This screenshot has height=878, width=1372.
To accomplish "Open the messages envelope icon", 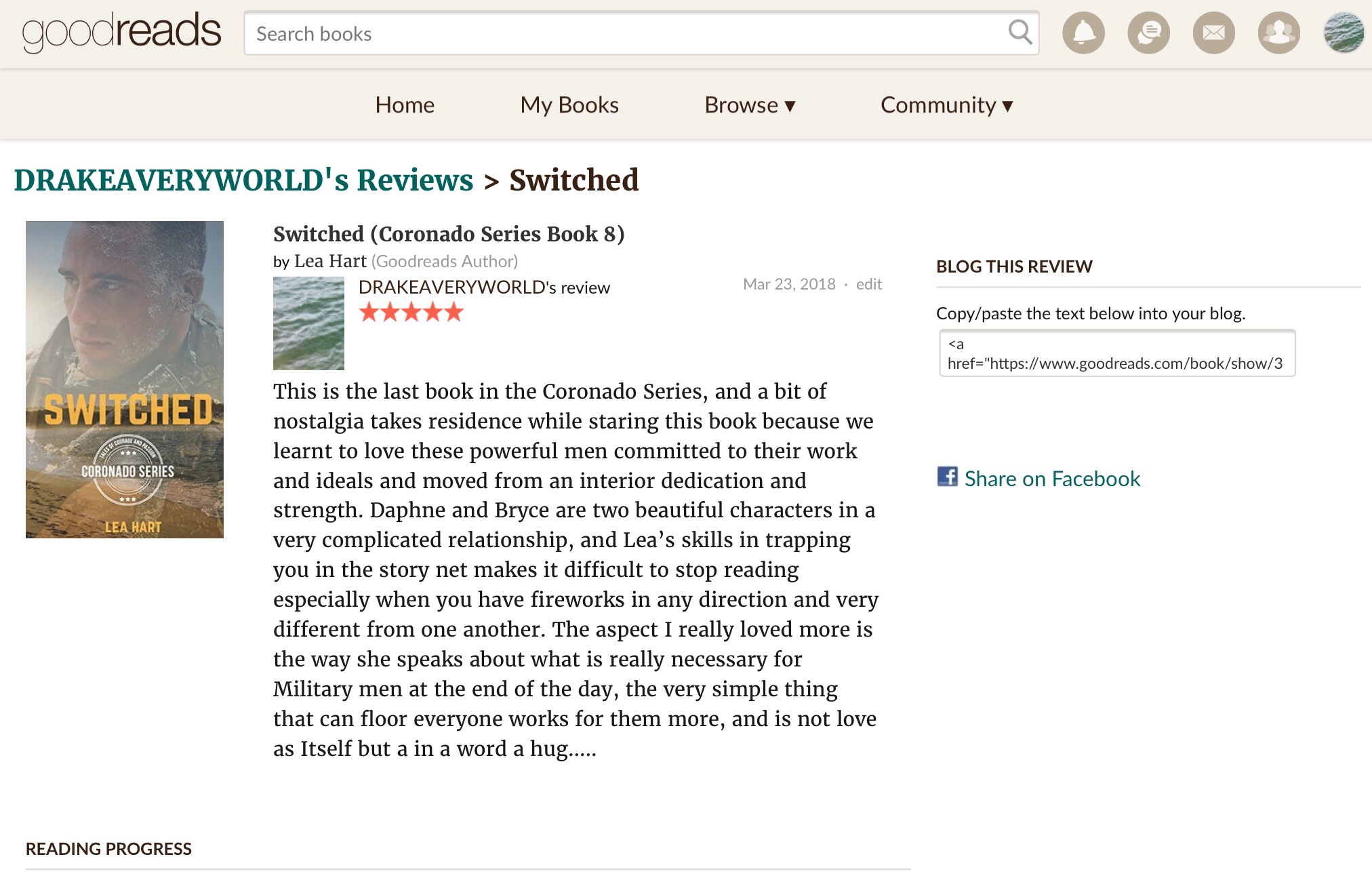I will pos(1213,33).
